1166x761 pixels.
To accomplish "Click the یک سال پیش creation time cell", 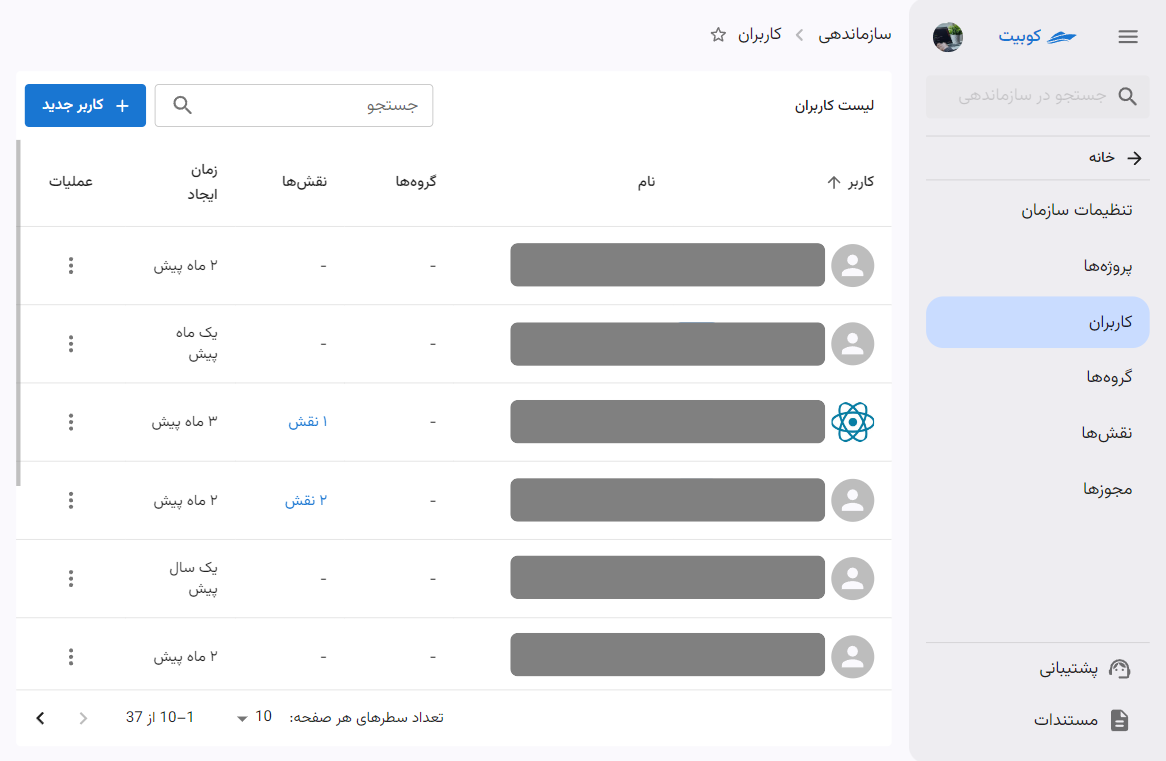I will 193,579.
